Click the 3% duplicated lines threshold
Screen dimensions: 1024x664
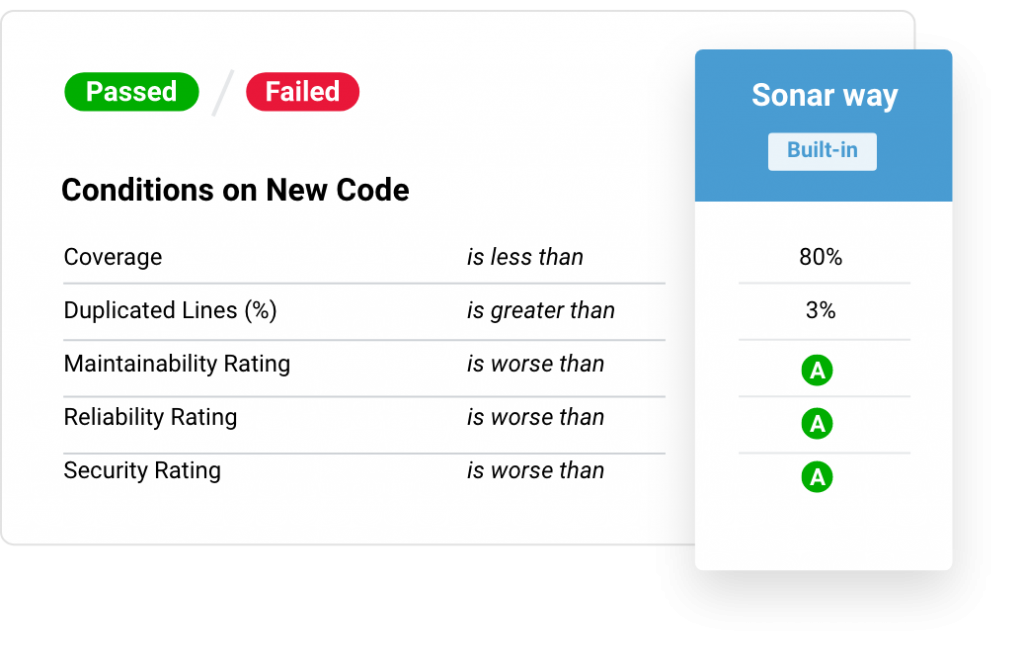click(x=820, y=310)
